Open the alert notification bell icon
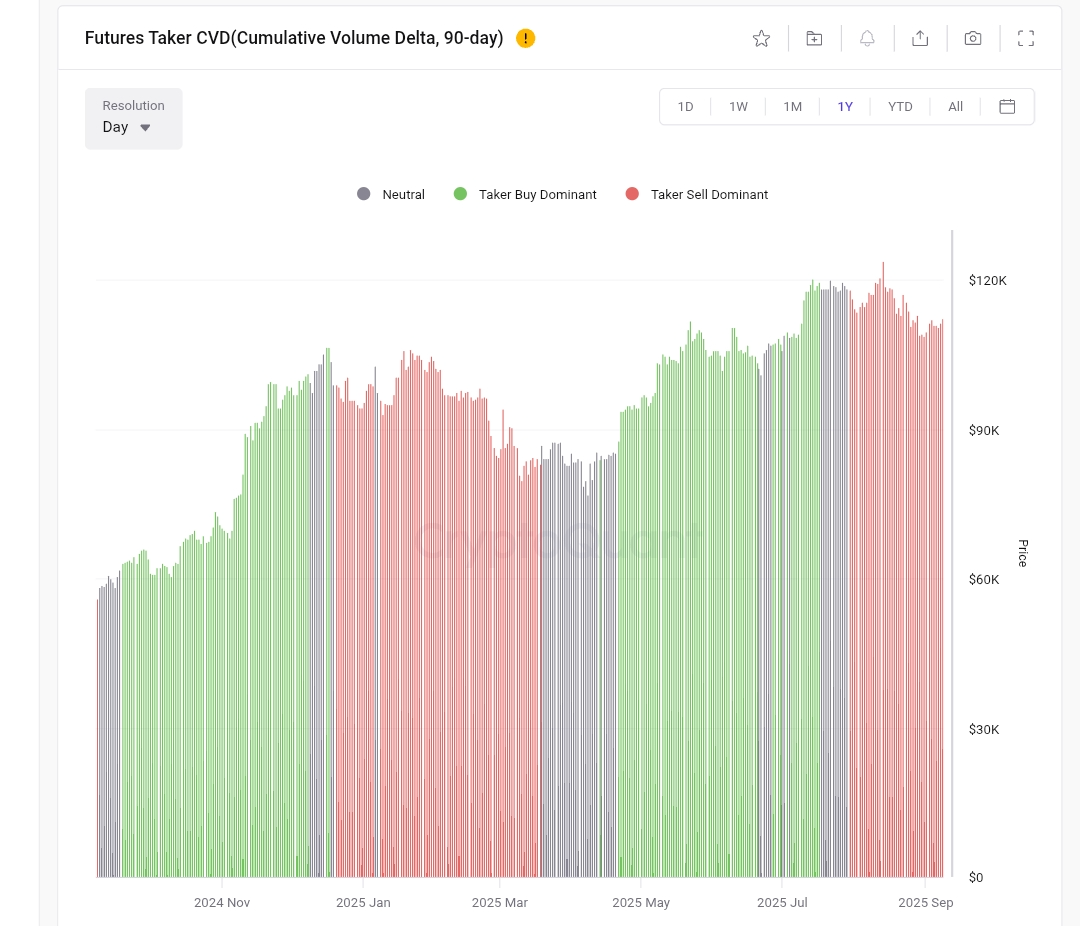Screen dimensions: 1080x926 click(867, 38)
